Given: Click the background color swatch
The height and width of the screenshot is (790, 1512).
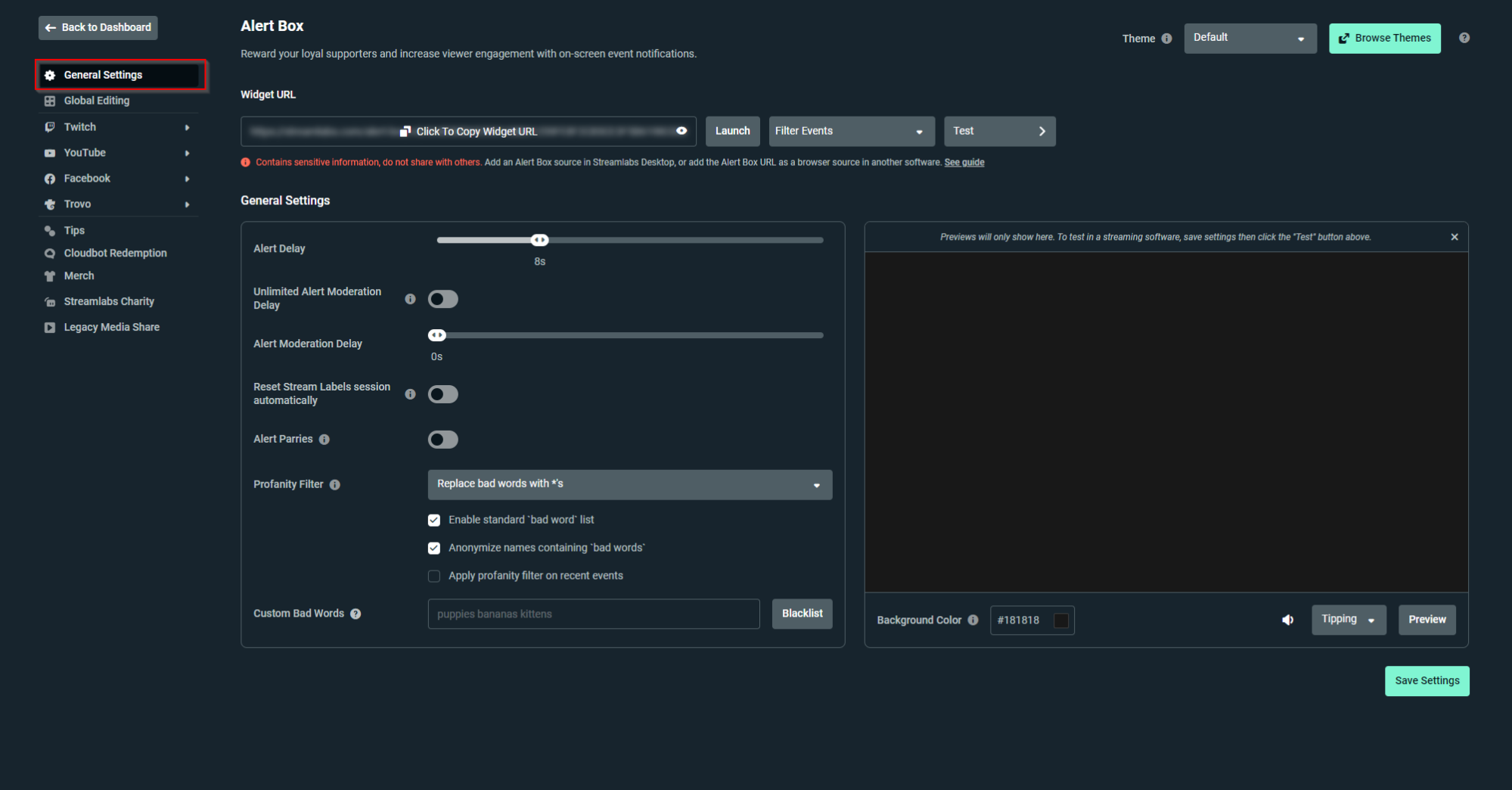Looking at the screenshot, I should click(1061, 620).
